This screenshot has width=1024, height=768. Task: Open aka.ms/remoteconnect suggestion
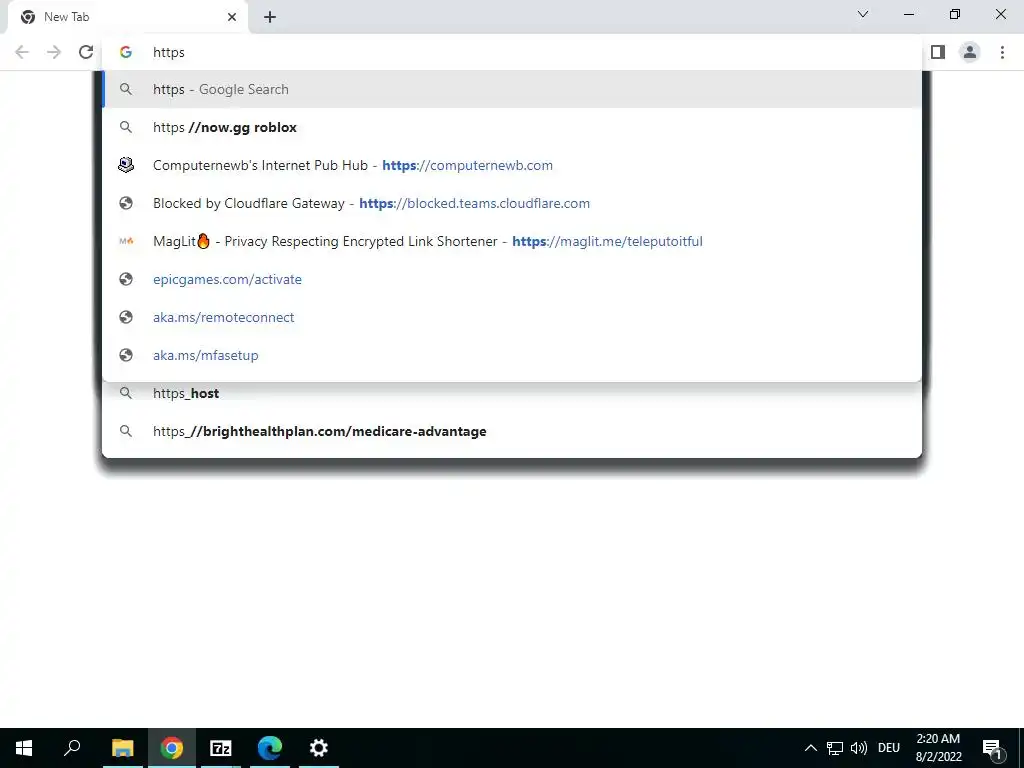(x=511, y=317)
